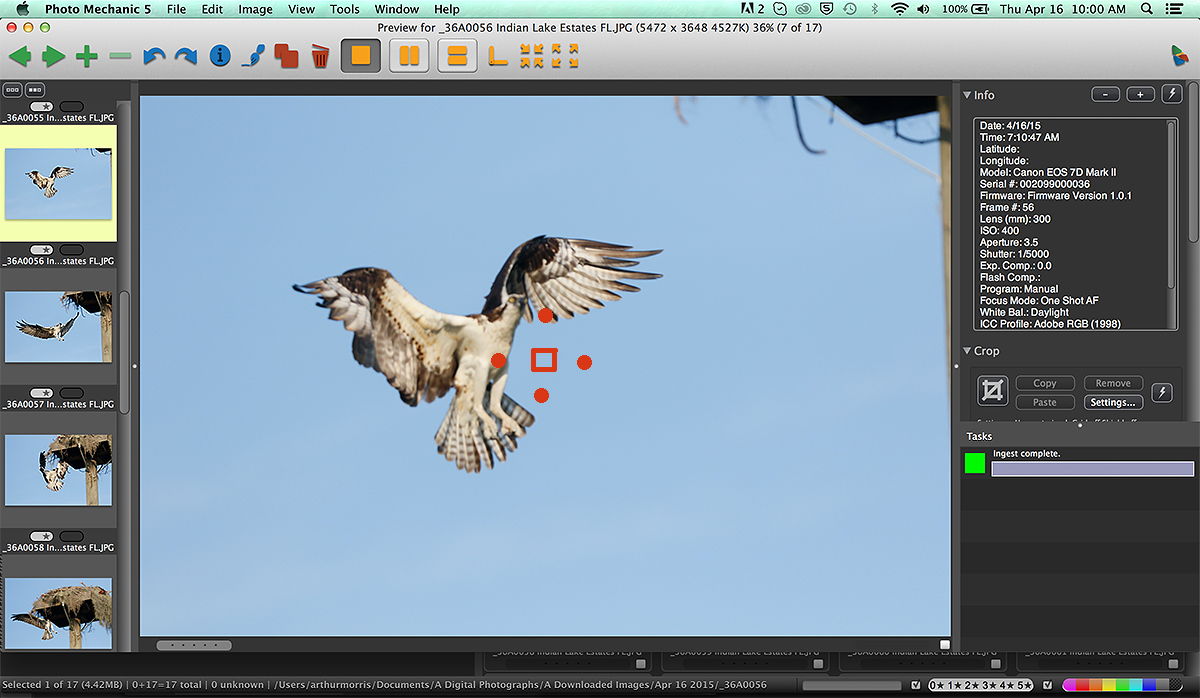Toggle star rating pill above _36A0057 thumbnail
Viewport: 1200px width, 698px height.
42,393
